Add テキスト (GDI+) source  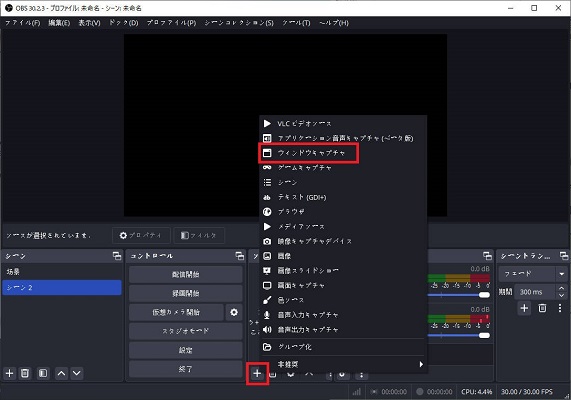coord(343,197)
